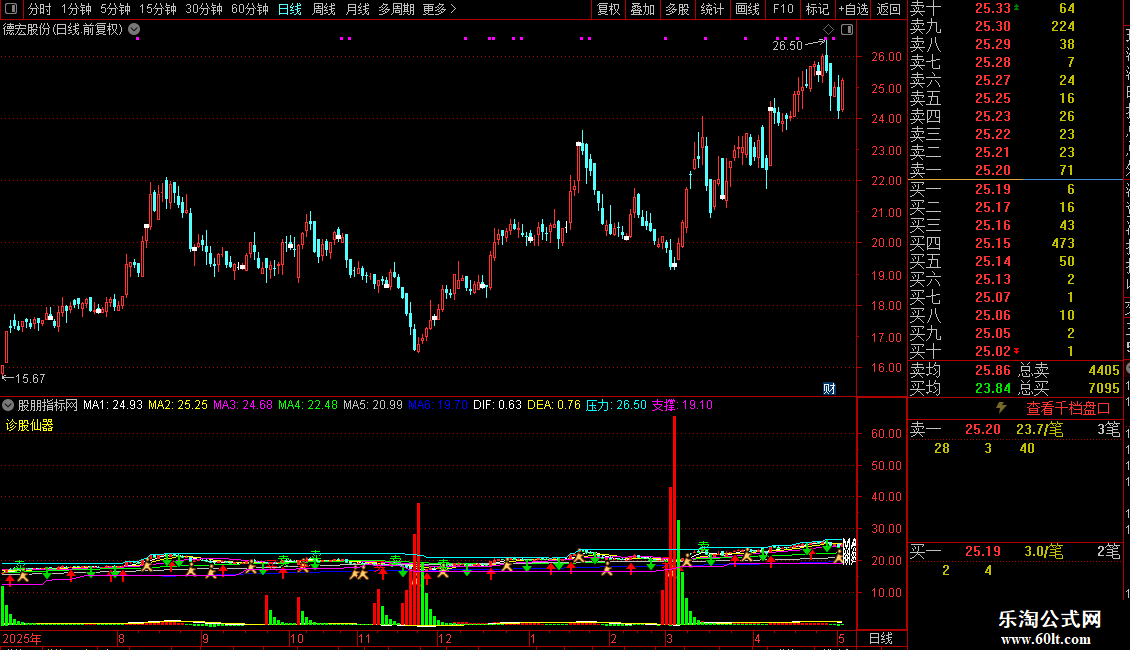This screenshot has width=1130, height=650.
Task: Click month 3 on time axis
Action: coord(669,638)
